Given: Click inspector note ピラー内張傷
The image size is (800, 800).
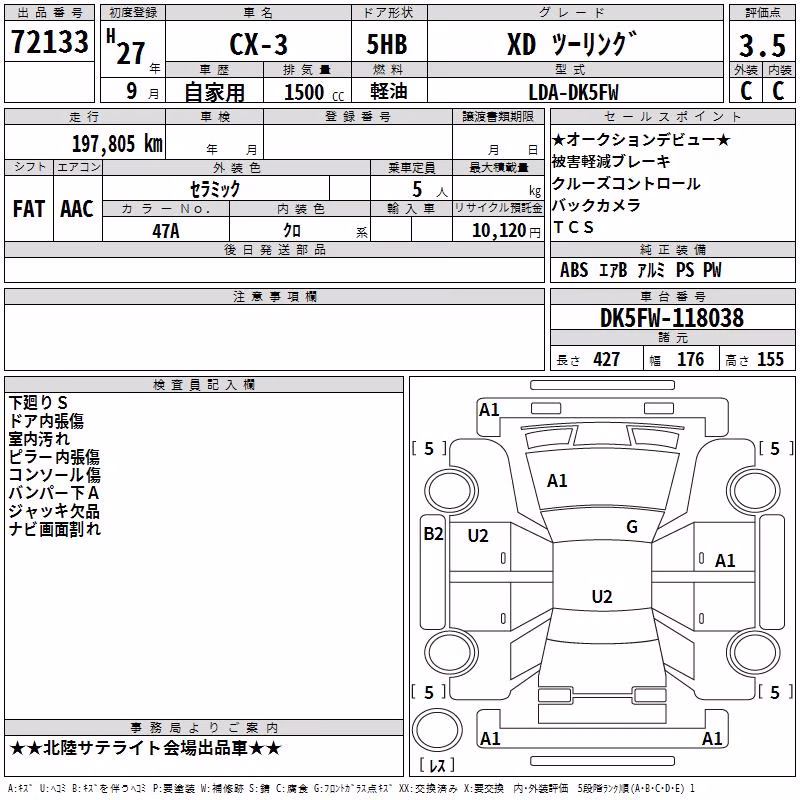Looking at the screenshot, I should point(54,456).
